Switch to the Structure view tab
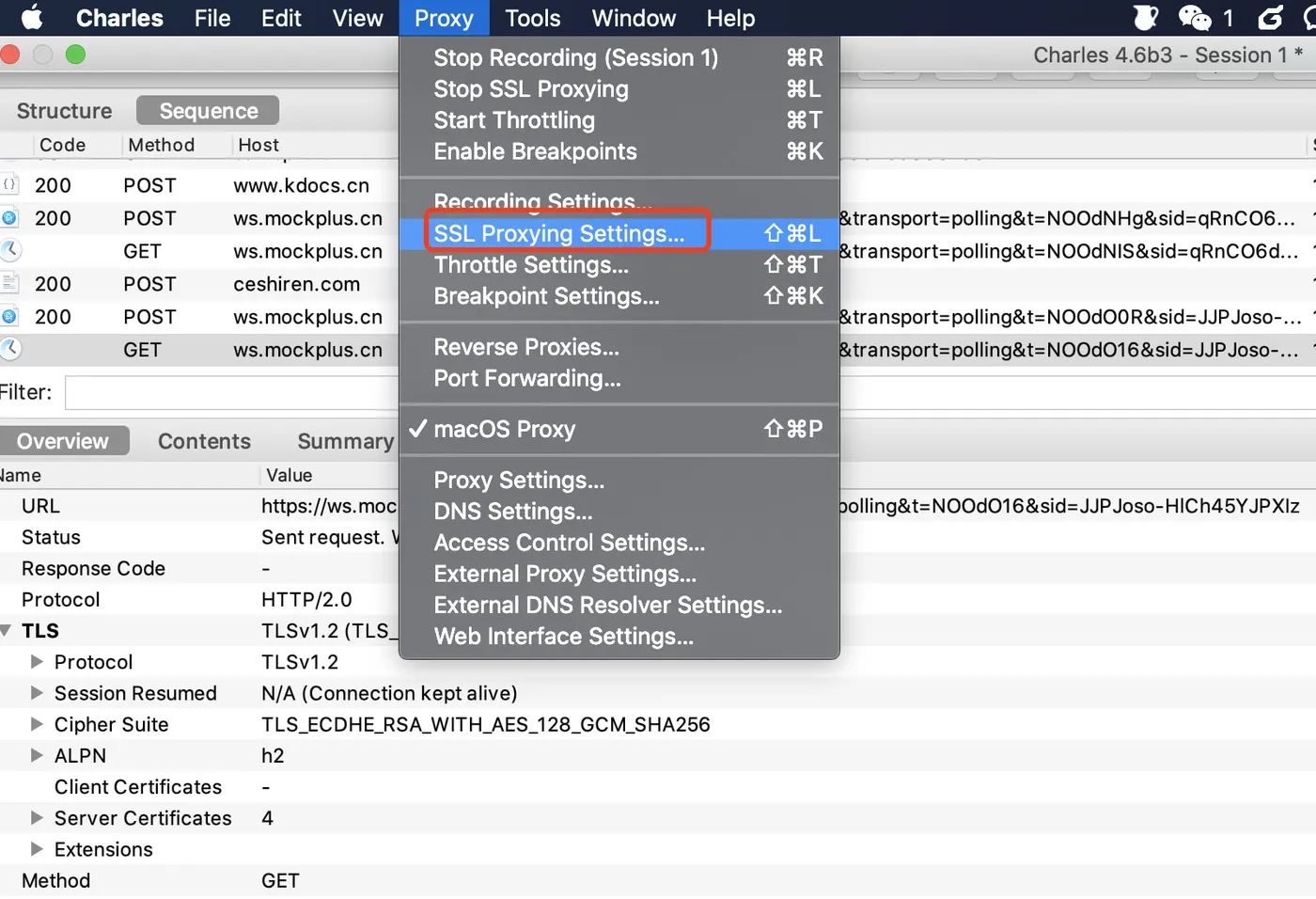 (64, 111)
